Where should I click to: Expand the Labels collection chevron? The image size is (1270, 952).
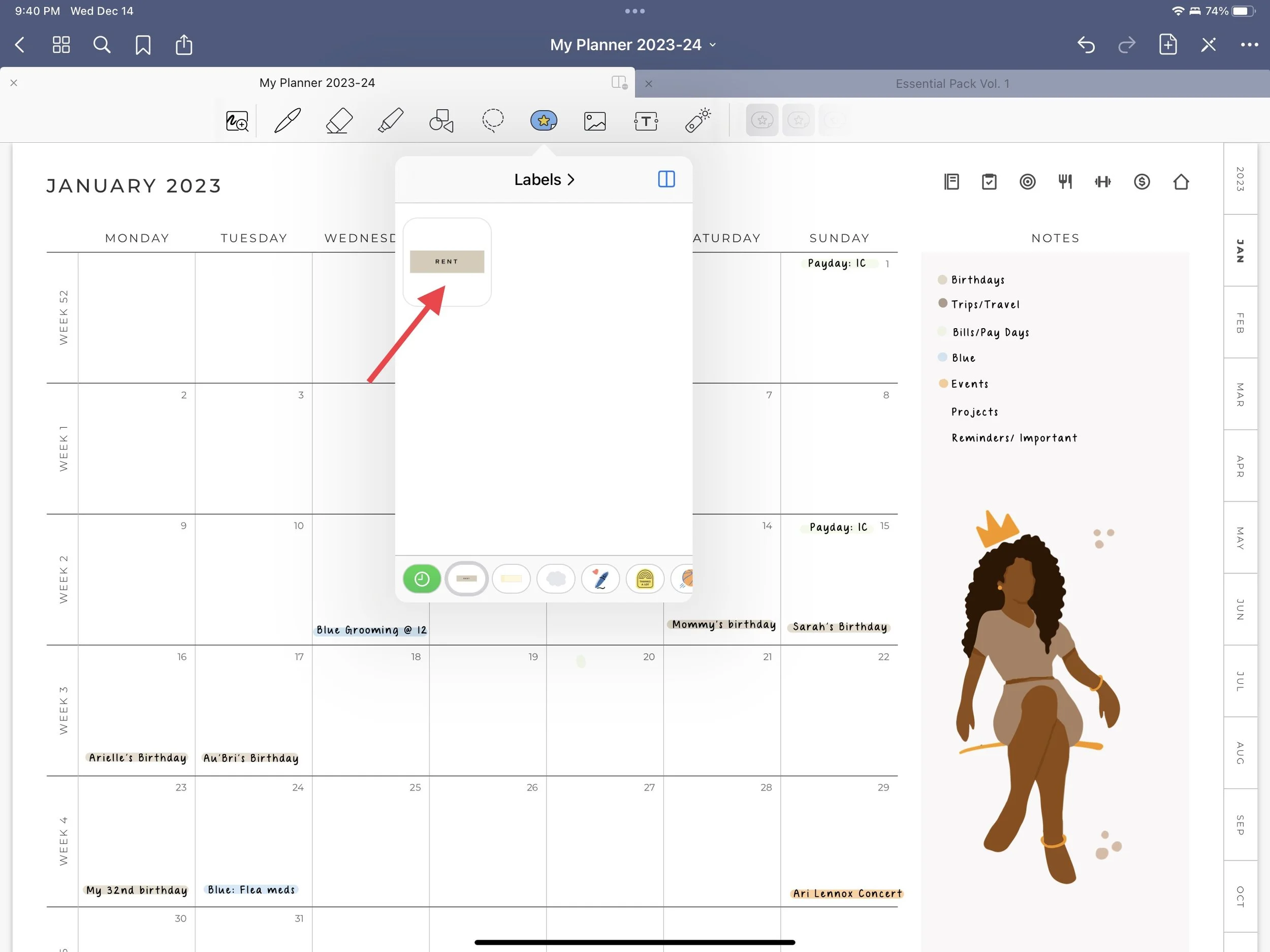570,180
